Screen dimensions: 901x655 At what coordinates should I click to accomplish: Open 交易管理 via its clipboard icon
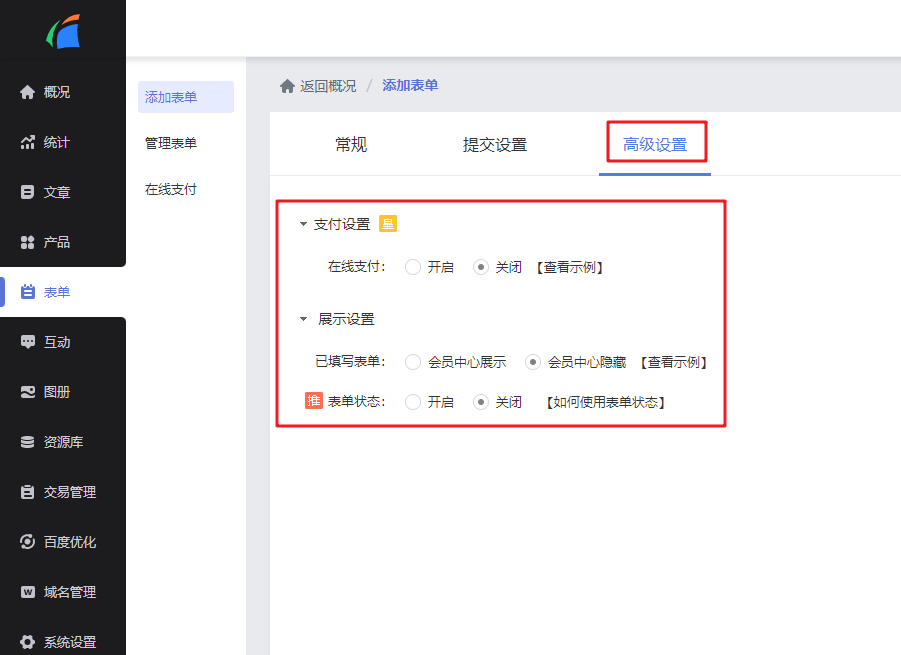click(28, 492)
